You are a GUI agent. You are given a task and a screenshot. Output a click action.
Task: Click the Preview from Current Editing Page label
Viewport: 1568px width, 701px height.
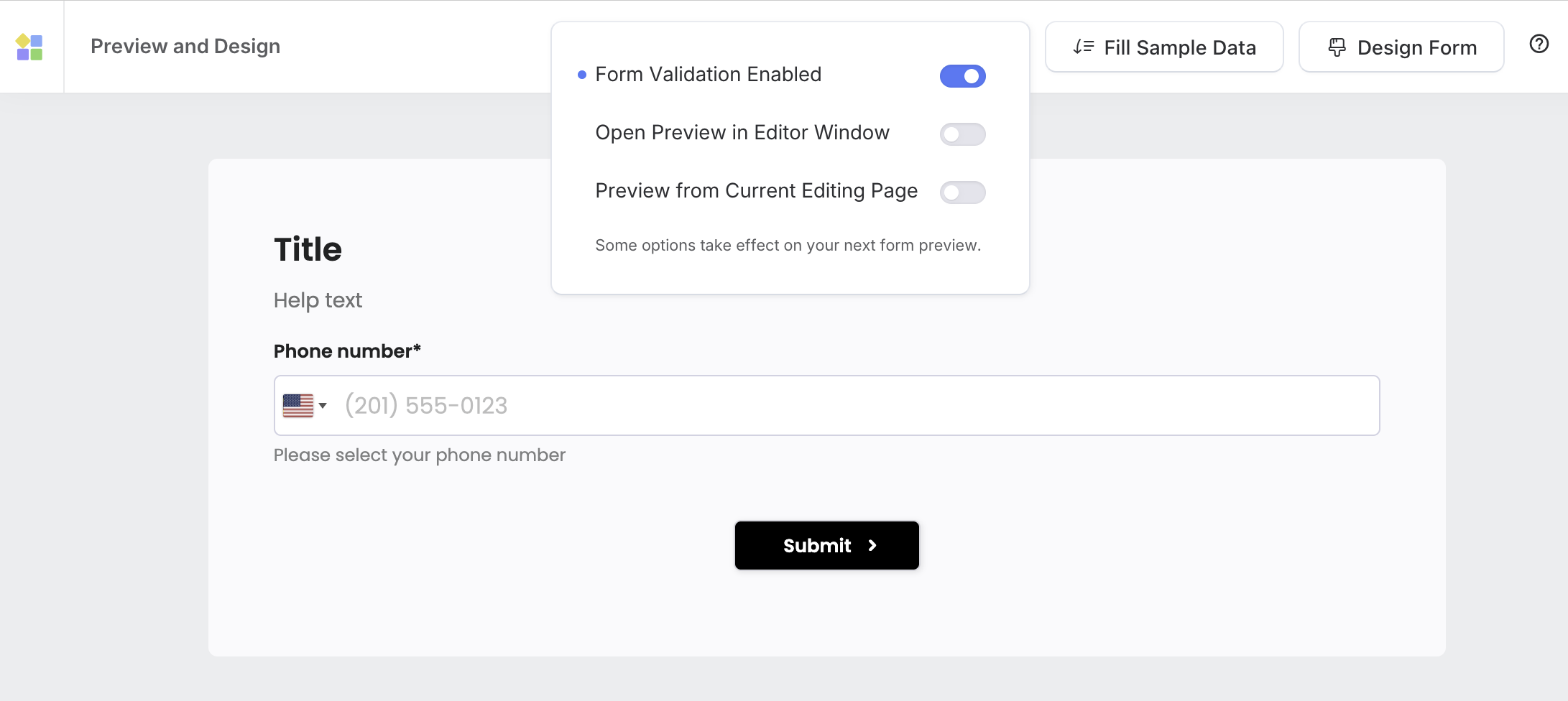click(x=756, y=191)
